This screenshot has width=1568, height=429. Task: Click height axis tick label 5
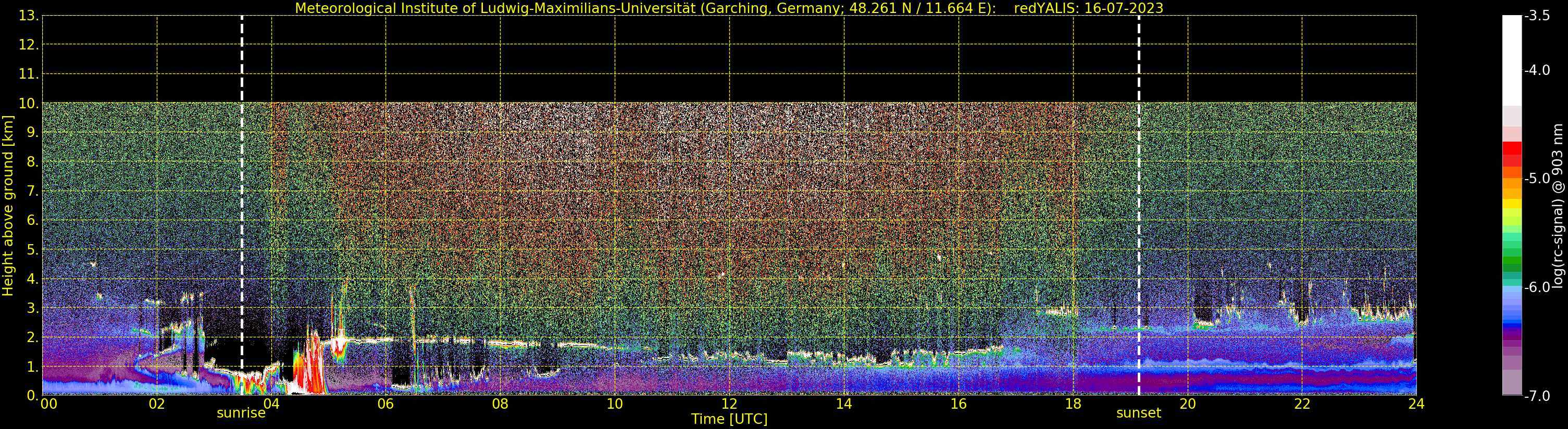(x=32, y=249)
